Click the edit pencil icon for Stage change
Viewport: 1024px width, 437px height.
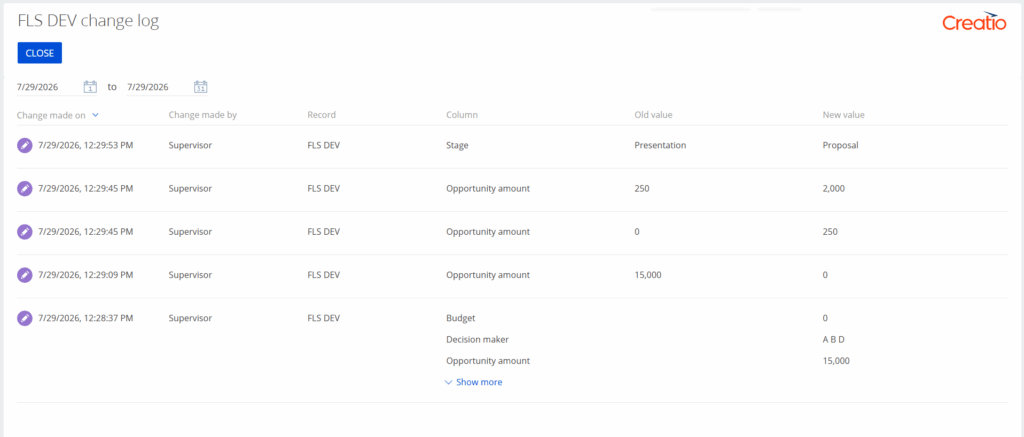click(24, 146)
